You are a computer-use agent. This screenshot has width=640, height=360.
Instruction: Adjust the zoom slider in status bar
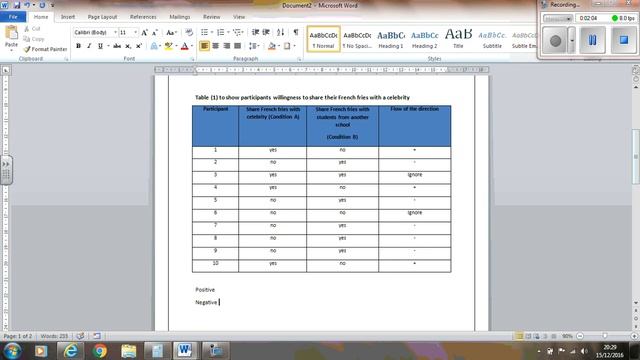click(605, 336)
